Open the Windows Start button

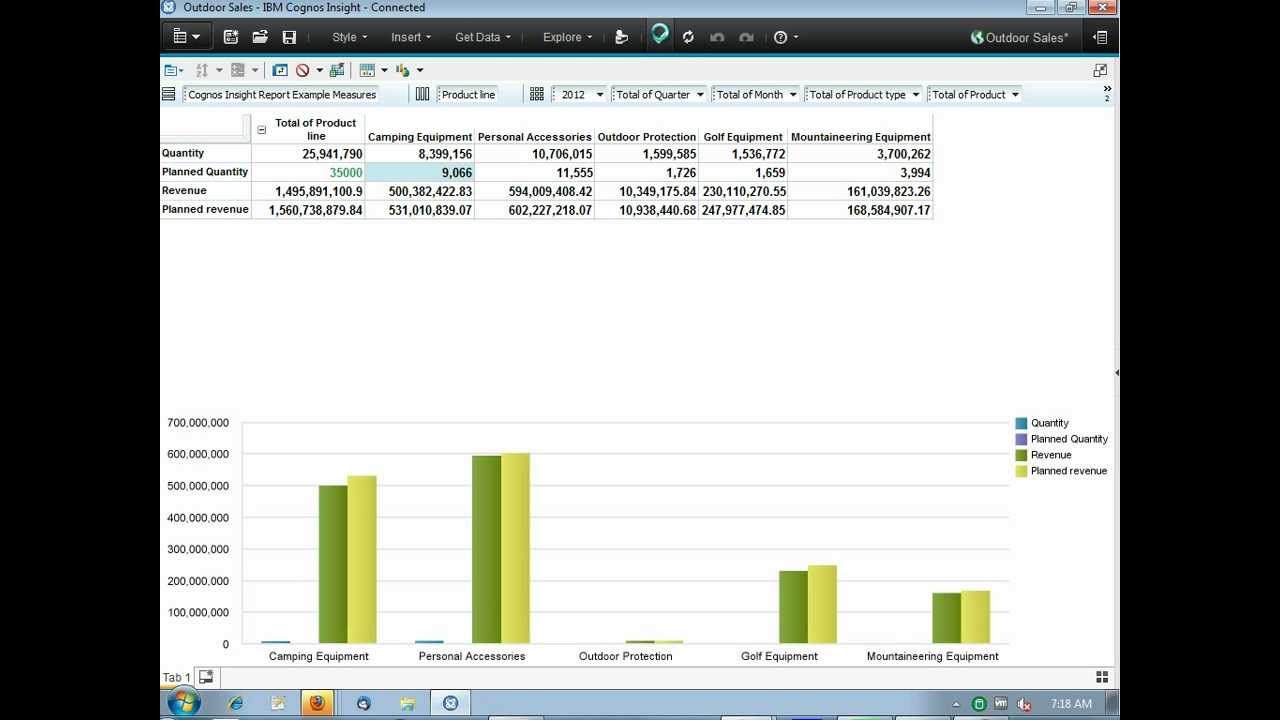pos(184,703)
